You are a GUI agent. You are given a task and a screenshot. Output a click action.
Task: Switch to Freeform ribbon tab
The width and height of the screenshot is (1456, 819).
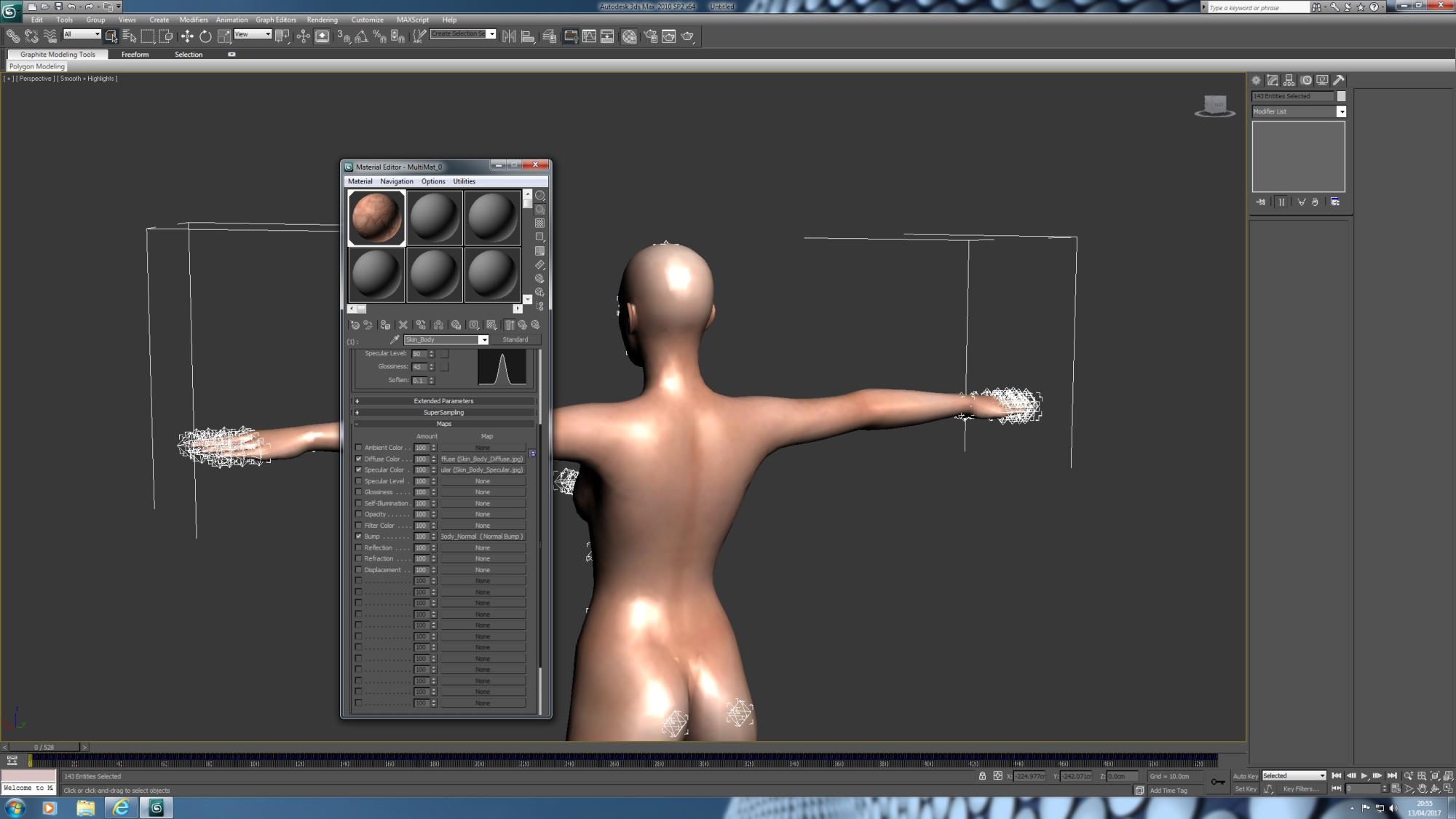[x=135, y=55]
